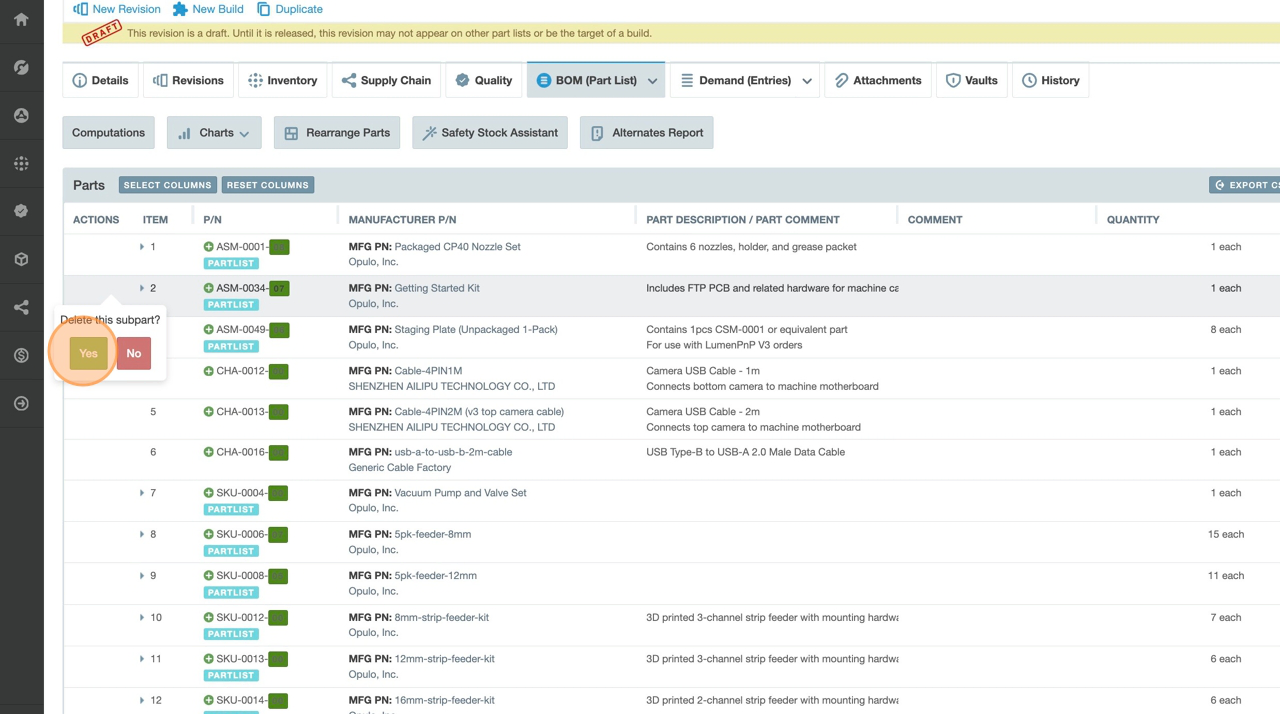Click green plus icon beside SKU-0004
The height and width of the screenshot is (714, 1280).
(208, 493)
